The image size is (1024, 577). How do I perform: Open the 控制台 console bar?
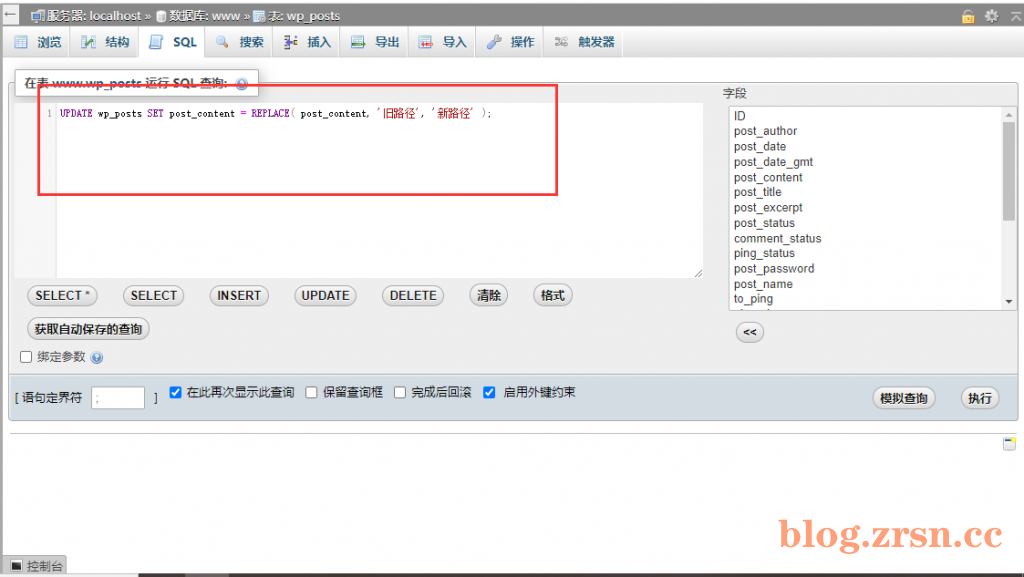click(x=36, y=566)
